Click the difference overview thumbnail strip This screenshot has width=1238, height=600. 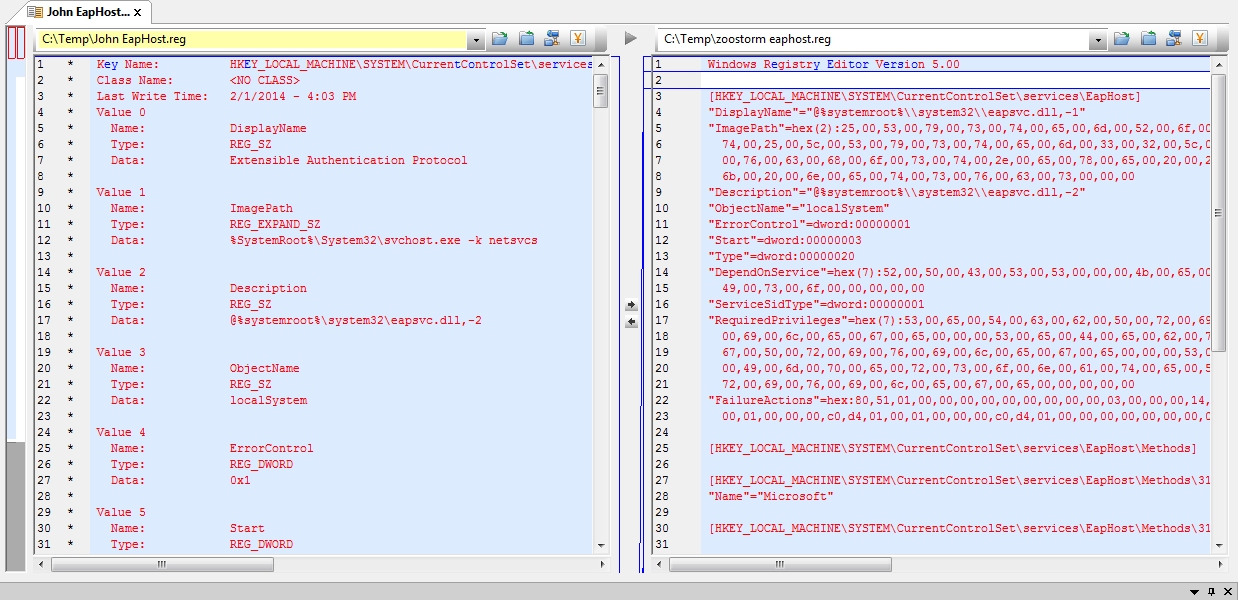pos(16,300)
